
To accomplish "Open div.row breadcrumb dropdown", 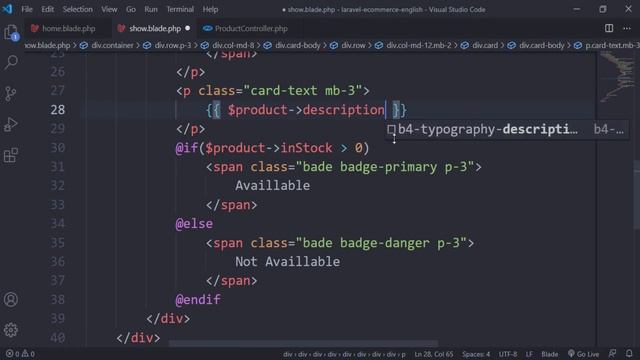I will coord(353,45).
